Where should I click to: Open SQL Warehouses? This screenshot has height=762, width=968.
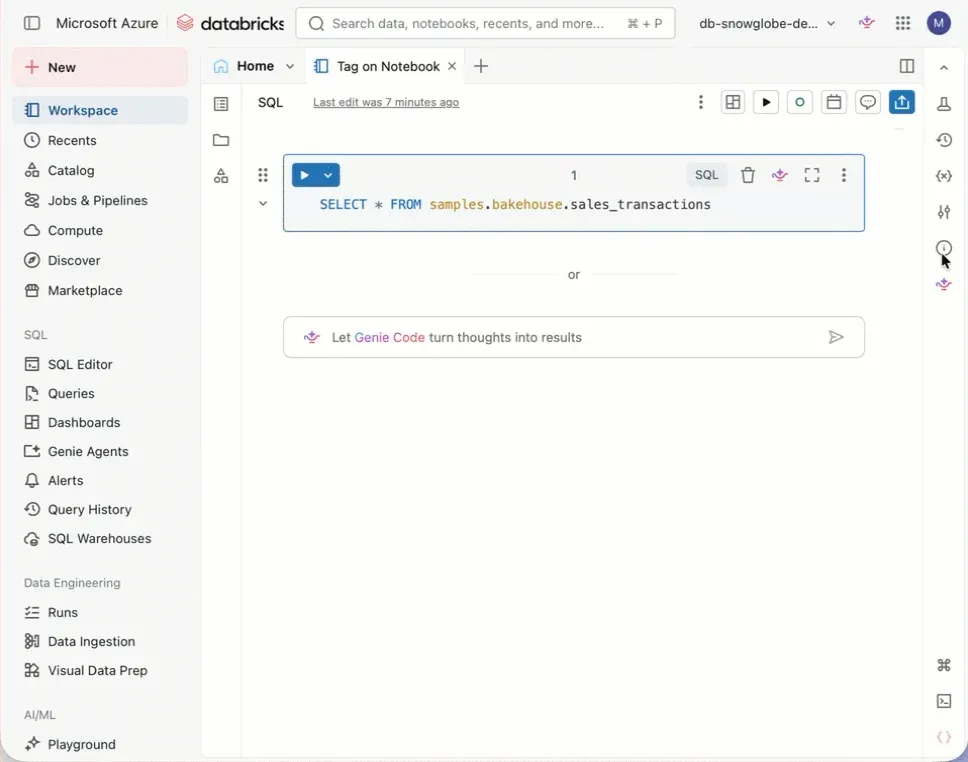coord(100,538)
